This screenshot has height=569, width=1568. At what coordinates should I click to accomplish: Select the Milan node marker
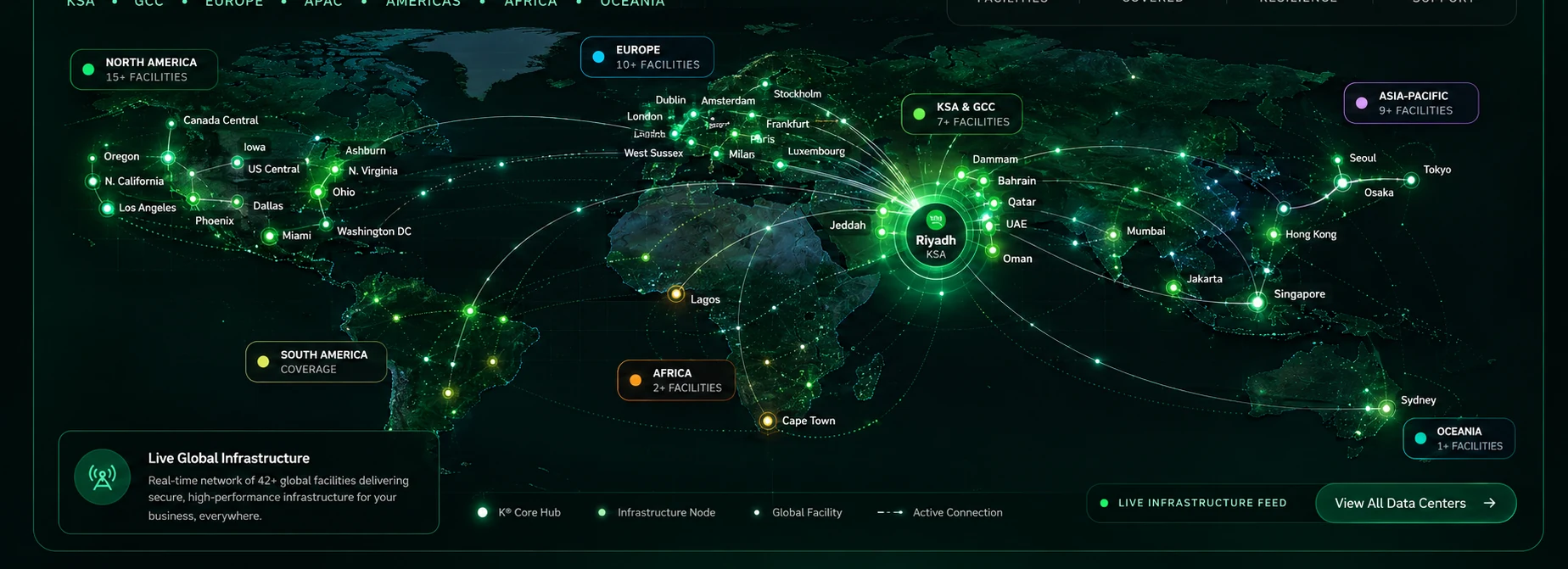click(x=717, y=153)
